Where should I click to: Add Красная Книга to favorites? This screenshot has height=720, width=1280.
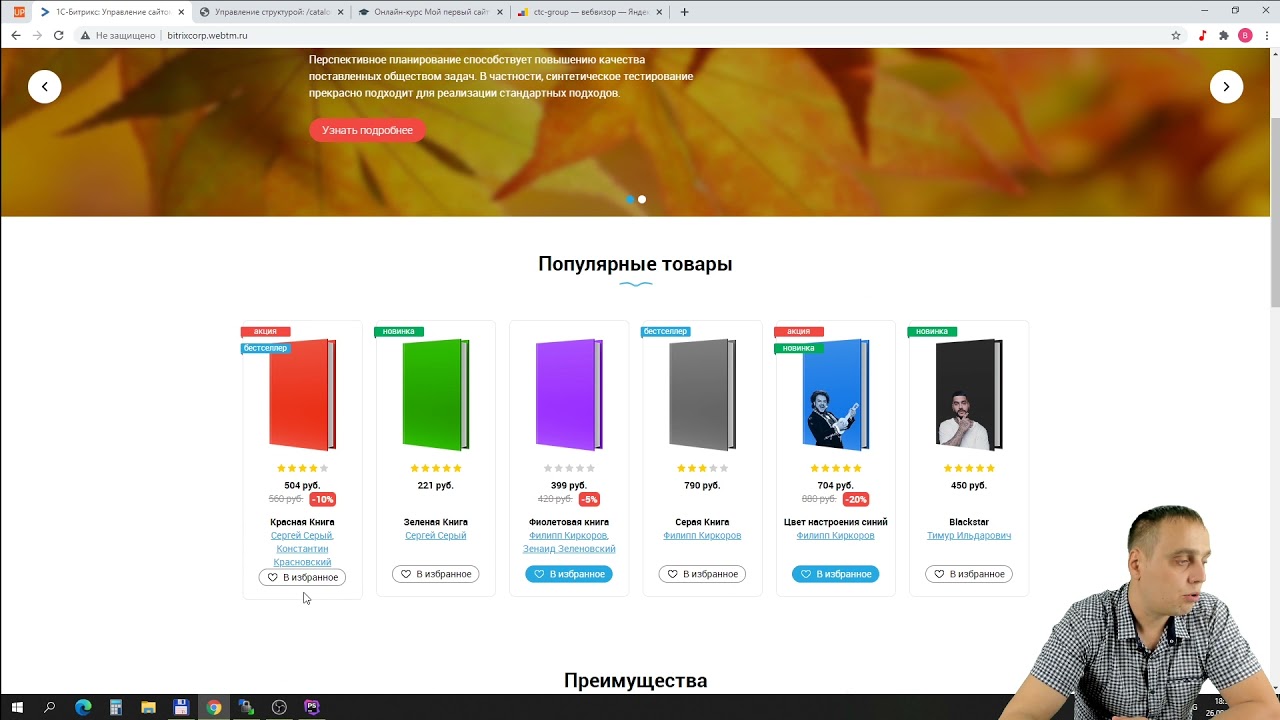[302, 577]
